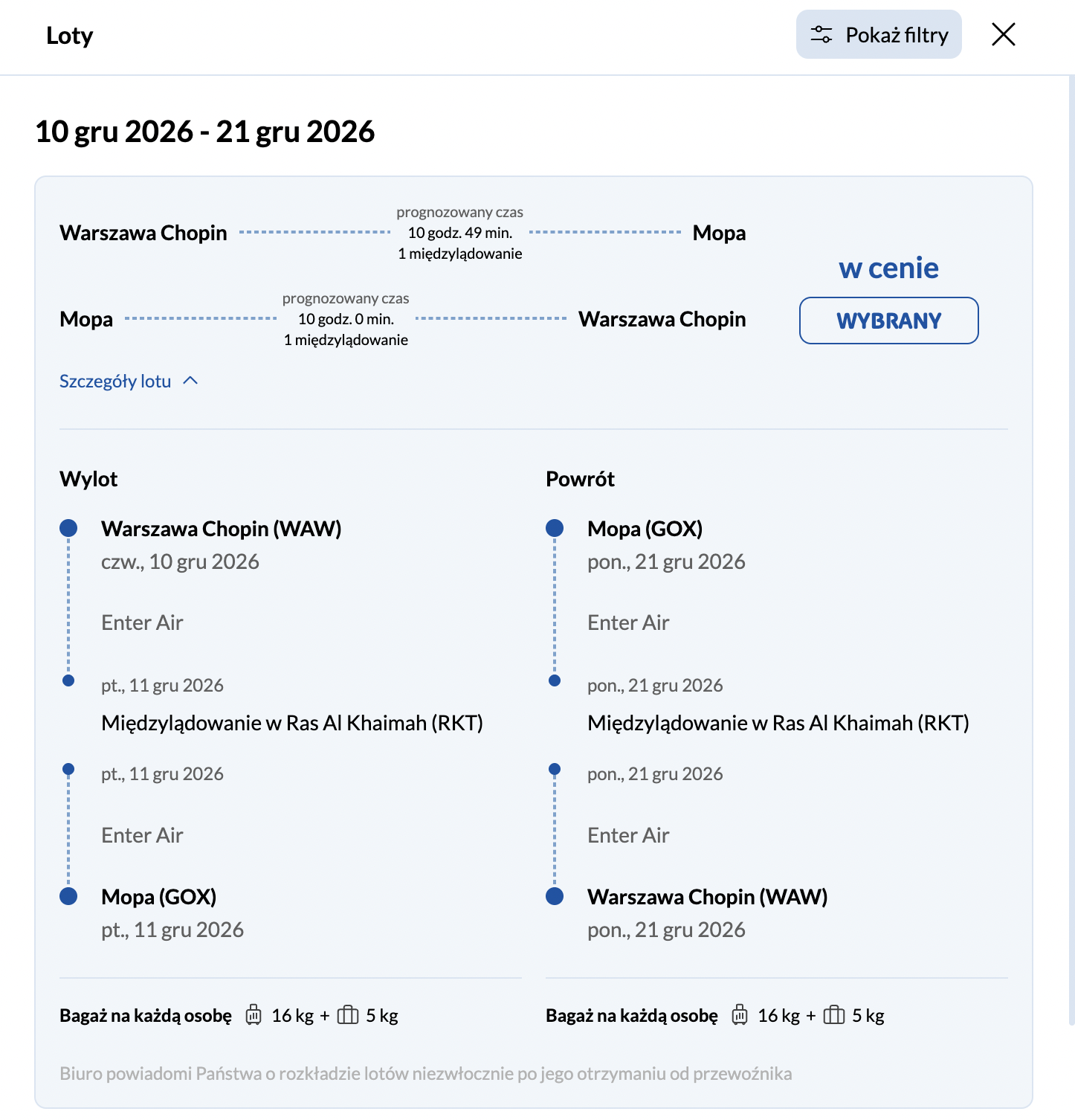Click the vertical scrollbar on right edge
The width and height of the screenshot is (1075, 1120).
click(x=1071, y=550)
